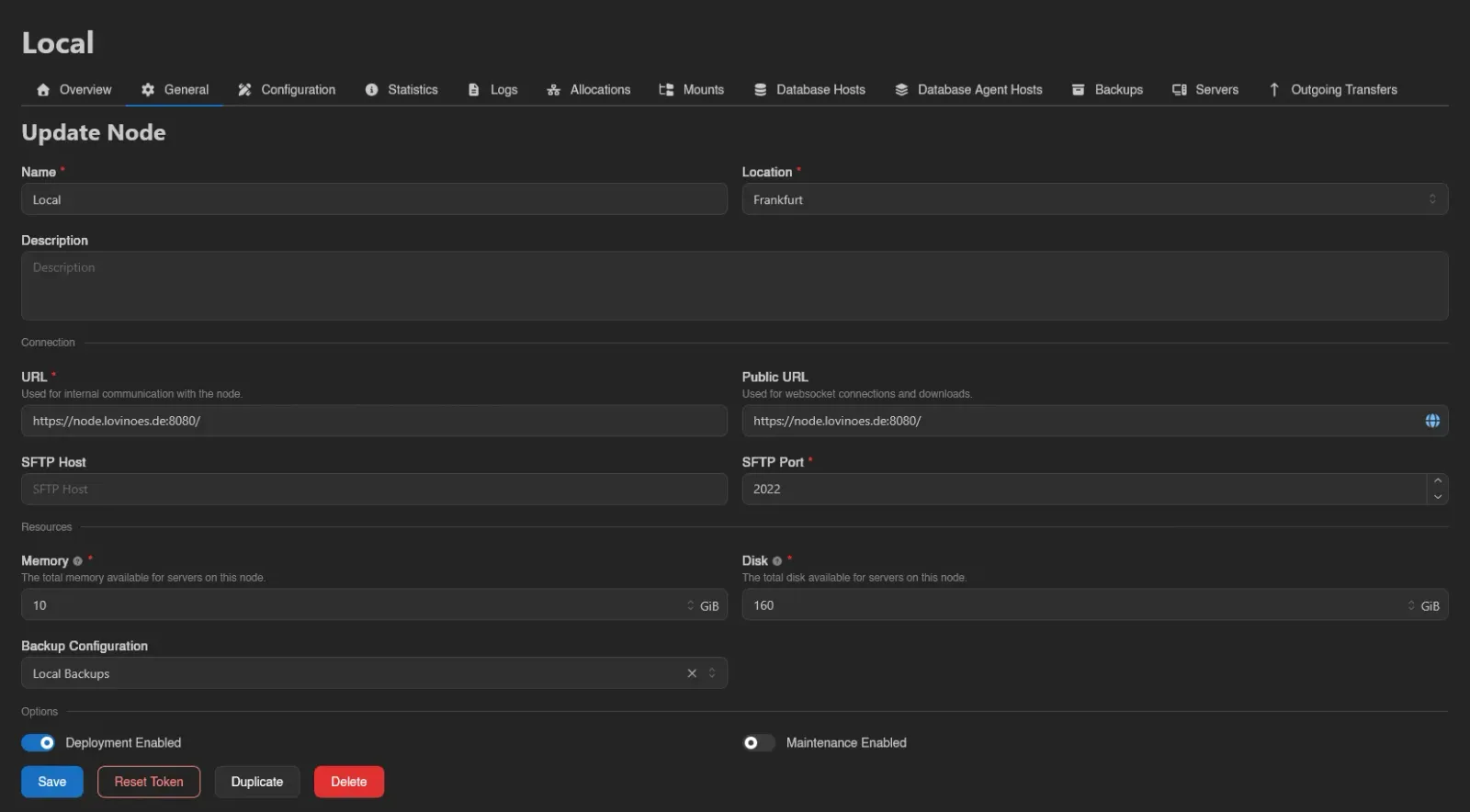
Task: Go to the Allocations tab
Action: [589, 90]
